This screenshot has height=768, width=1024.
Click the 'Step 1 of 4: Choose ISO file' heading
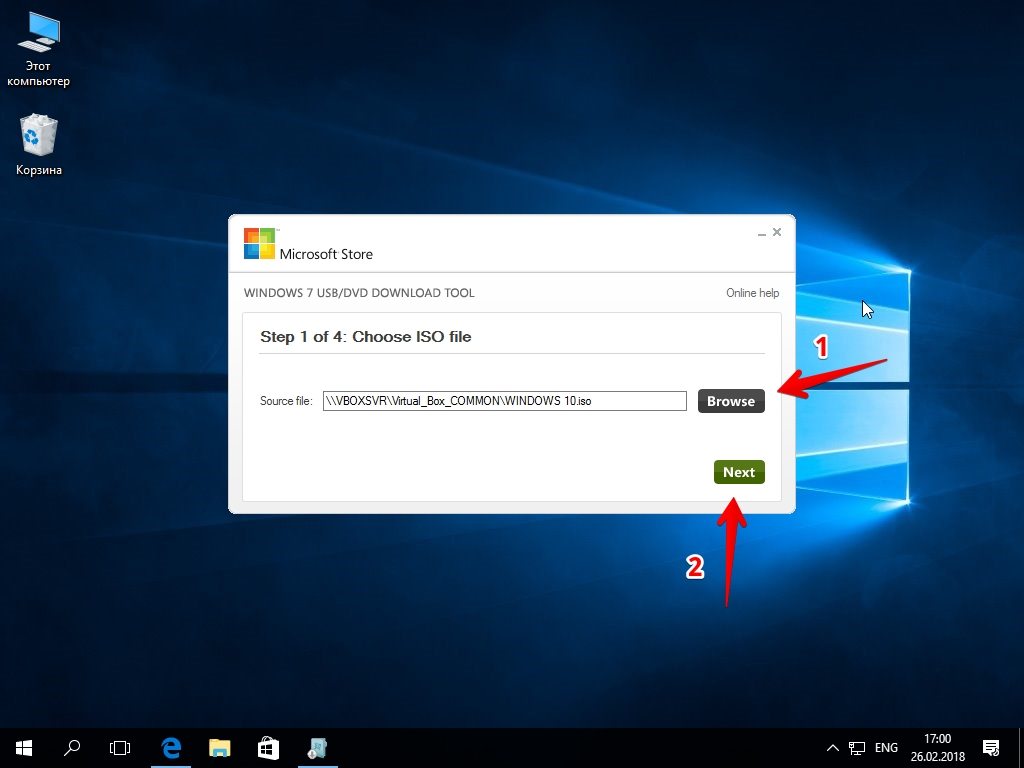[366, 337]
